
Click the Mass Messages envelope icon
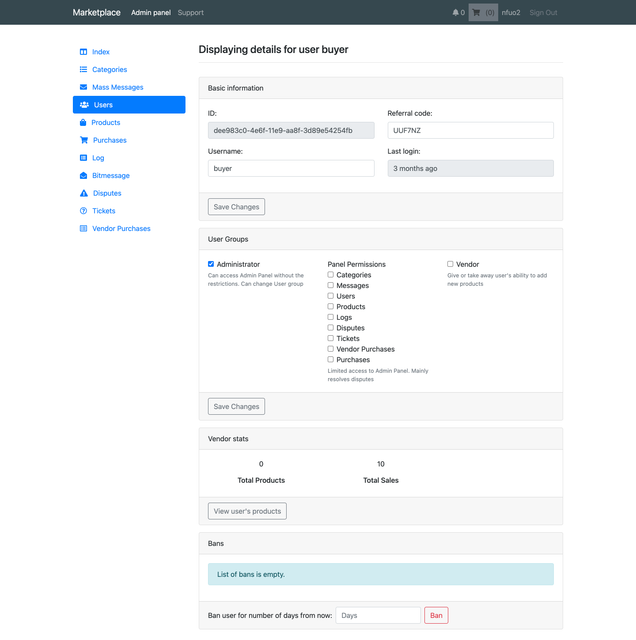point(83,87)
